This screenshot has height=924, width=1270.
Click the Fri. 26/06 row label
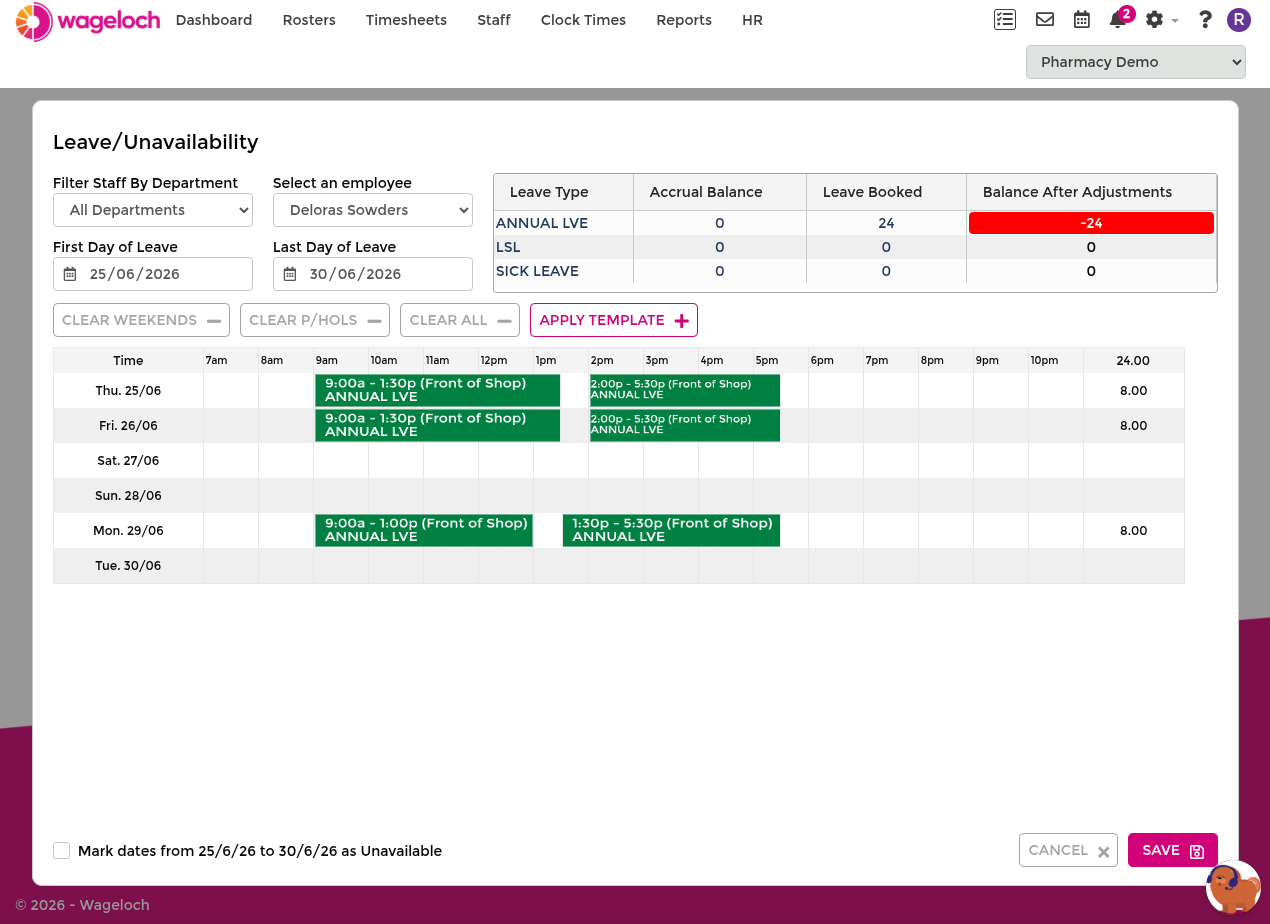pyautogui.click(x=128, y=426)
